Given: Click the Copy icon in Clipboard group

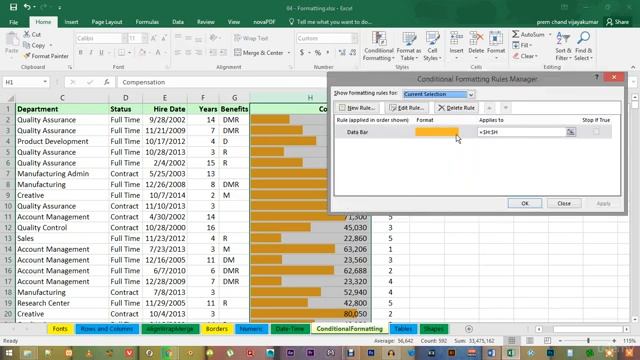Looking at the screenshot, I should [x=27, y=45].
